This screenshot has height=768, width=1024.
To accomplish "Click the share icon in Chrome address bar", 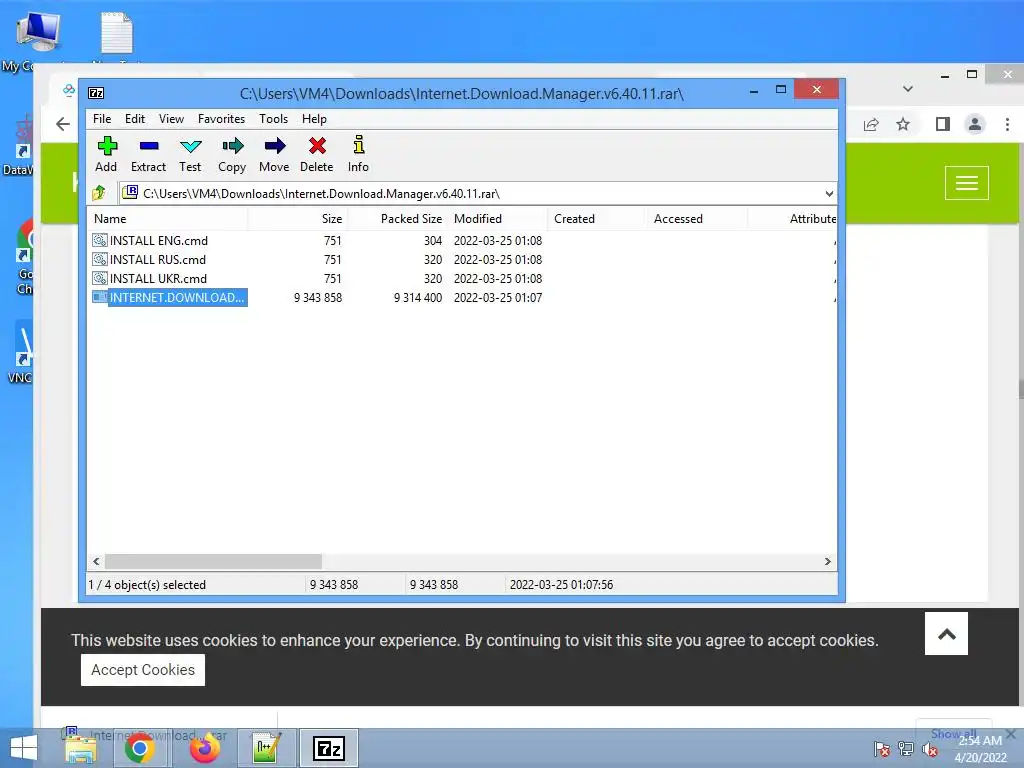I will (x=871, y=124).
